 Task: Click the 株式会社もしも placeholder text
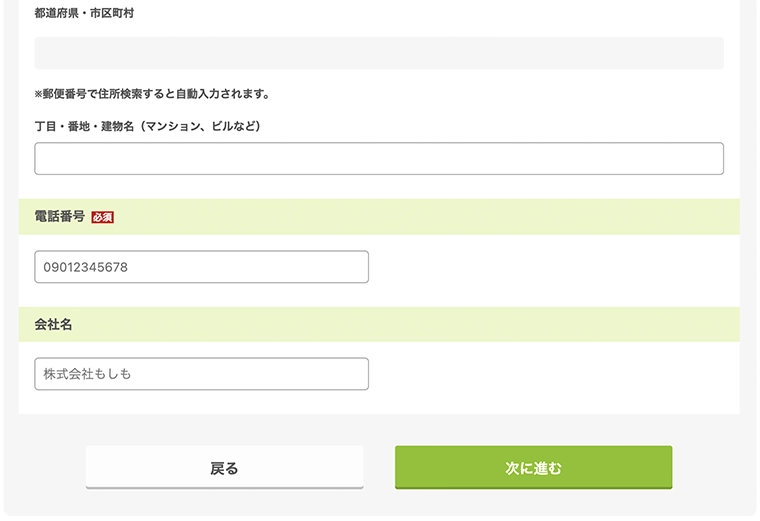point(87,374)
